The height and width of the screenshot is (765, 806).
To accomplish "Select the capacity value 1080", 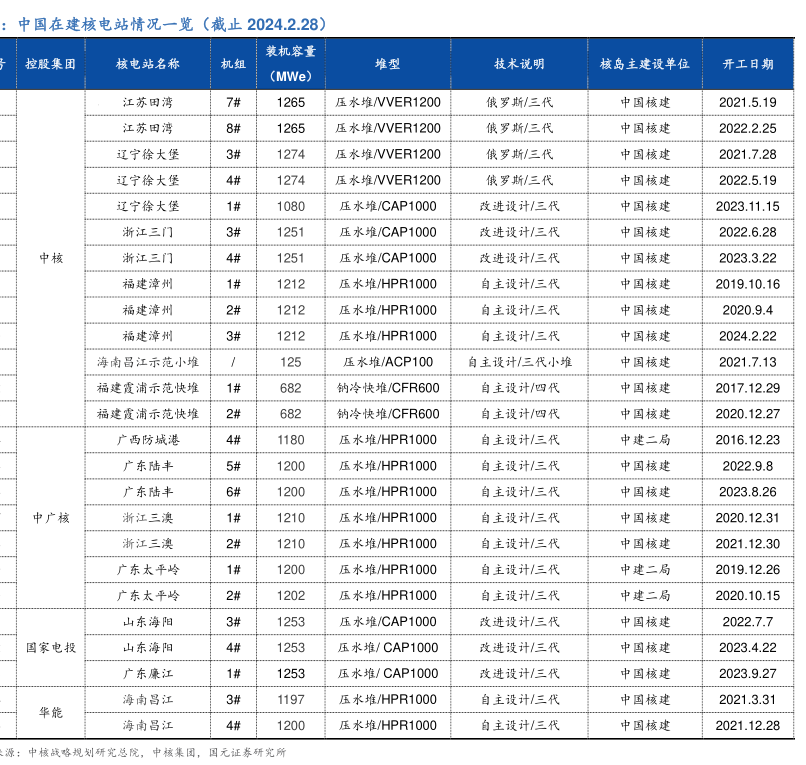I will [291, 206].
